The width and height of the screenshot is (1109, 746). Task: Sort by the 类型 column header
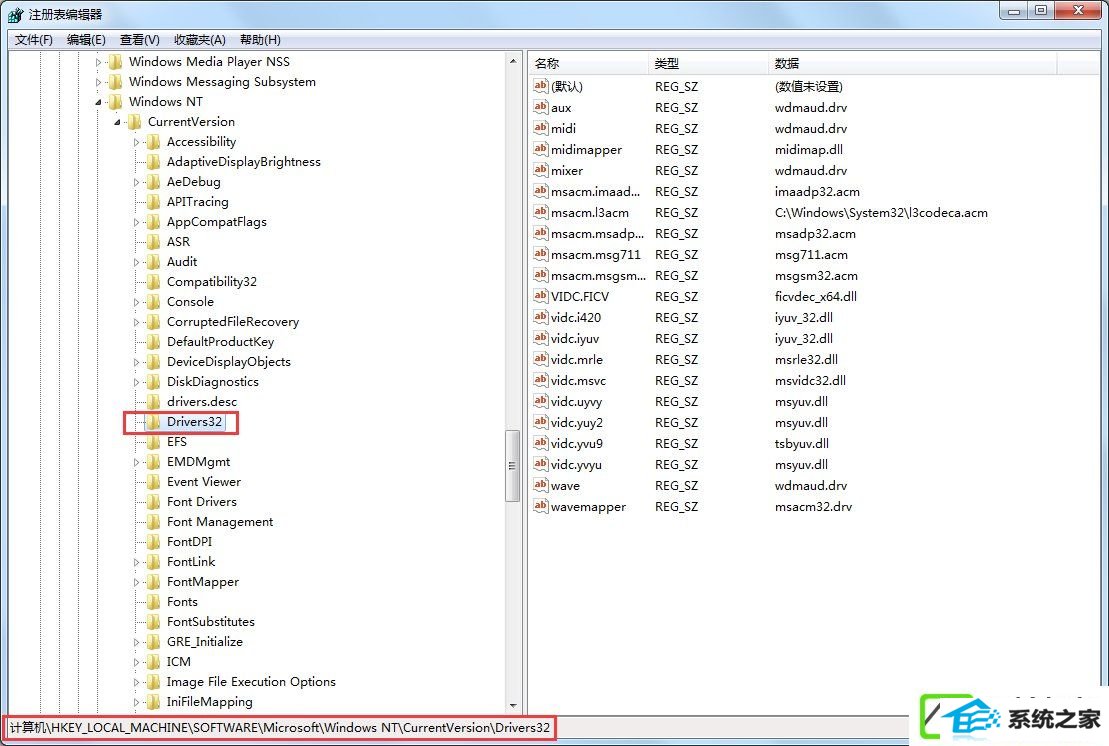707,64
